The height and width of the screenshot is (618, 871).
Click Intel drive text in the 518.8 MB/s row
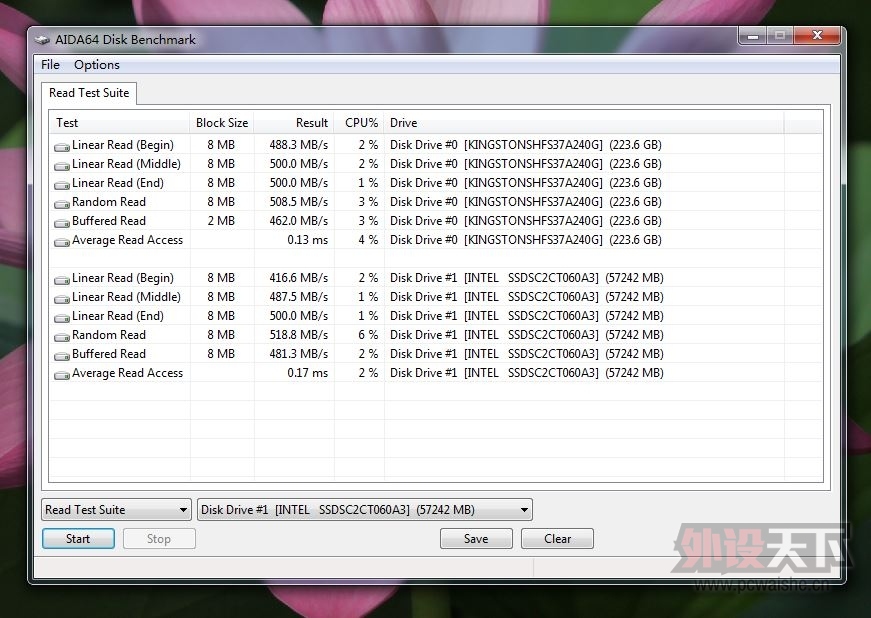coord(527,335)
